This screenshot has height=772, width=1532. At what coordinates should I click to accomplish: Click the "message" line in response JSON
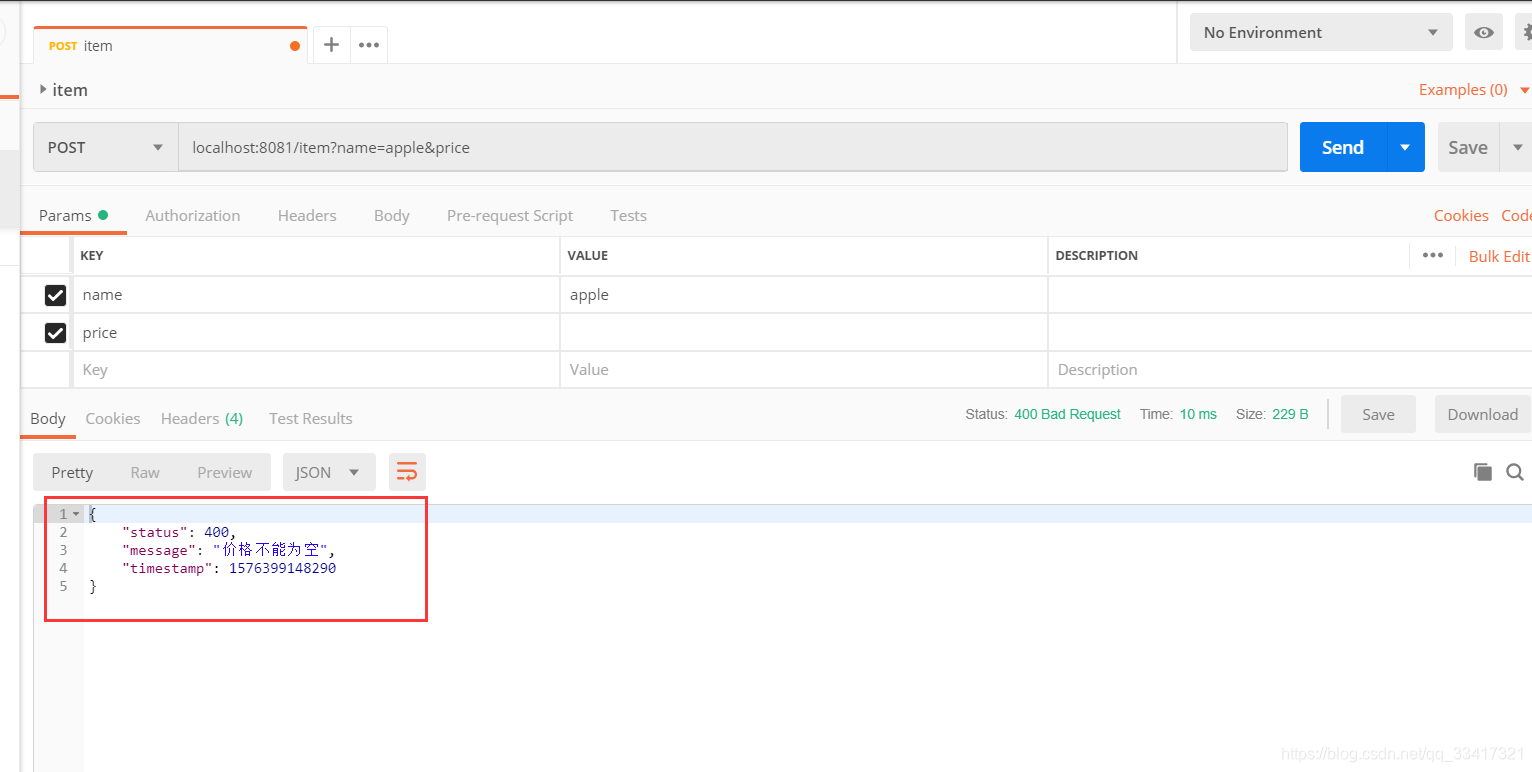coord(229,550)
